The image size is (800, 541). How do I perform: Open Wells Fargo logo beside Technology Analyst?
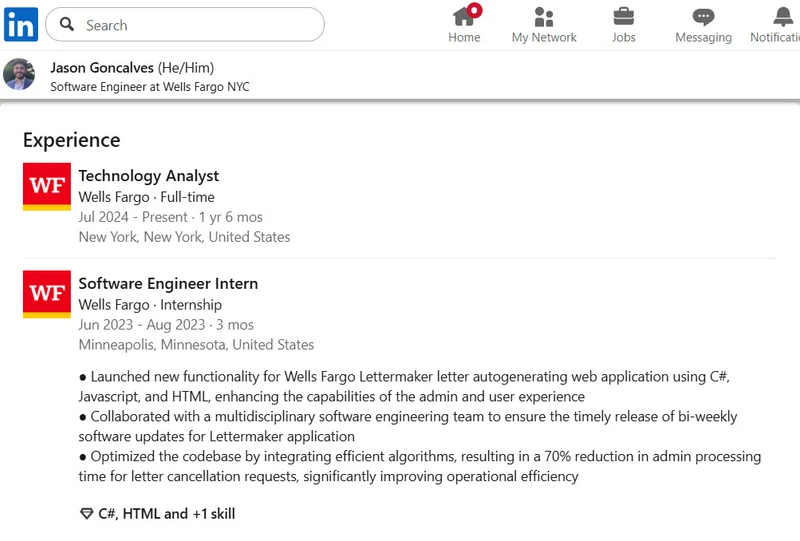[47, 186]
